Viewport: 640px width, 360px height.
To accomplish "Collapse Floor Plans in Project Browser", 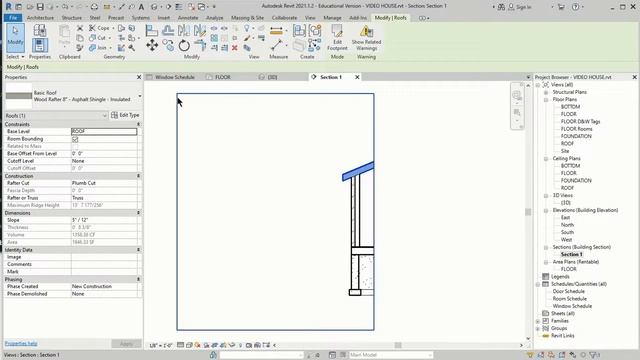I will click(x=546, y=100).
